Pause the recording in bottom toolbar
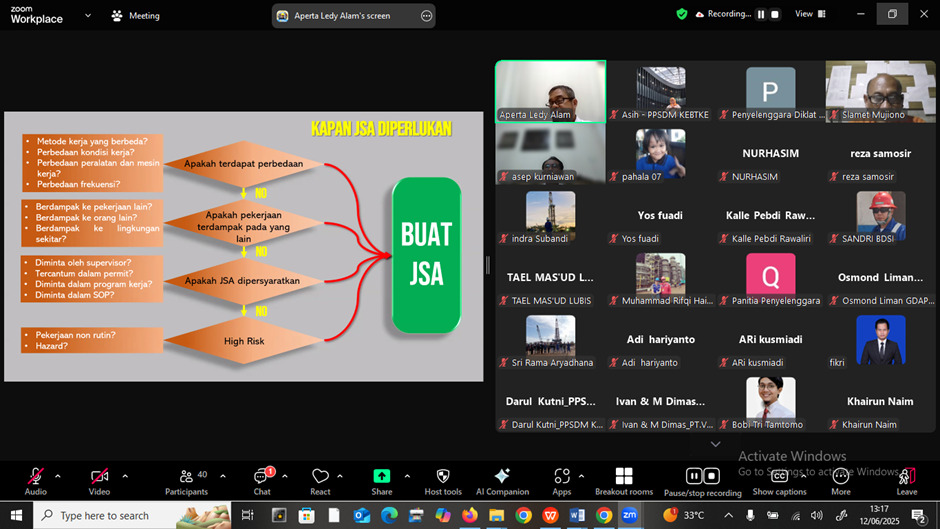 [x=694, y=476]
